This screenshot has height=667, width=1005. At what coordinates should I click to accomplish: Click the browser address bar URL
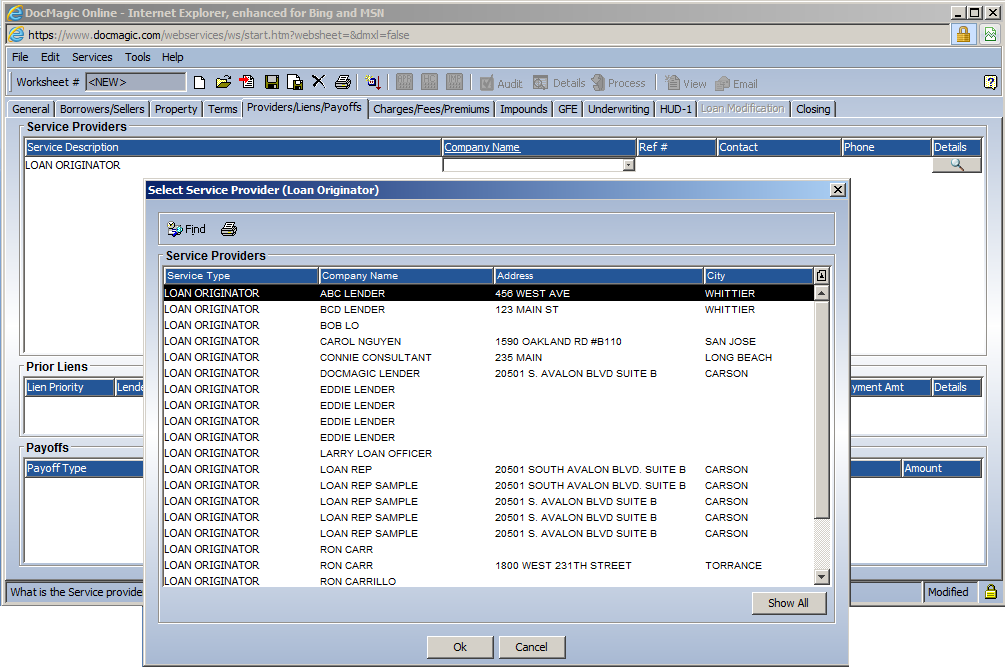[219, 35]
